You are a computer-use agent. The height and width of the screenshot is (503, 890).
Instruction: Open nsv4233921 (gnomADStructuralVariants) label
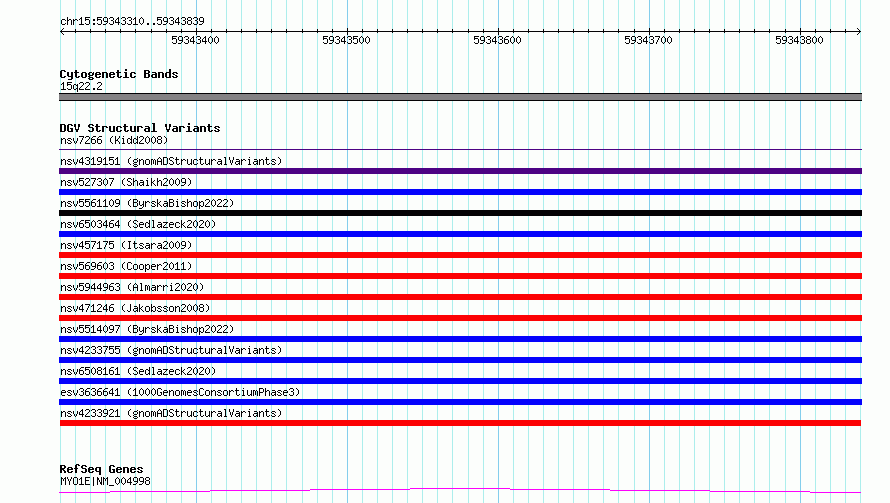[x=171, y=413]
